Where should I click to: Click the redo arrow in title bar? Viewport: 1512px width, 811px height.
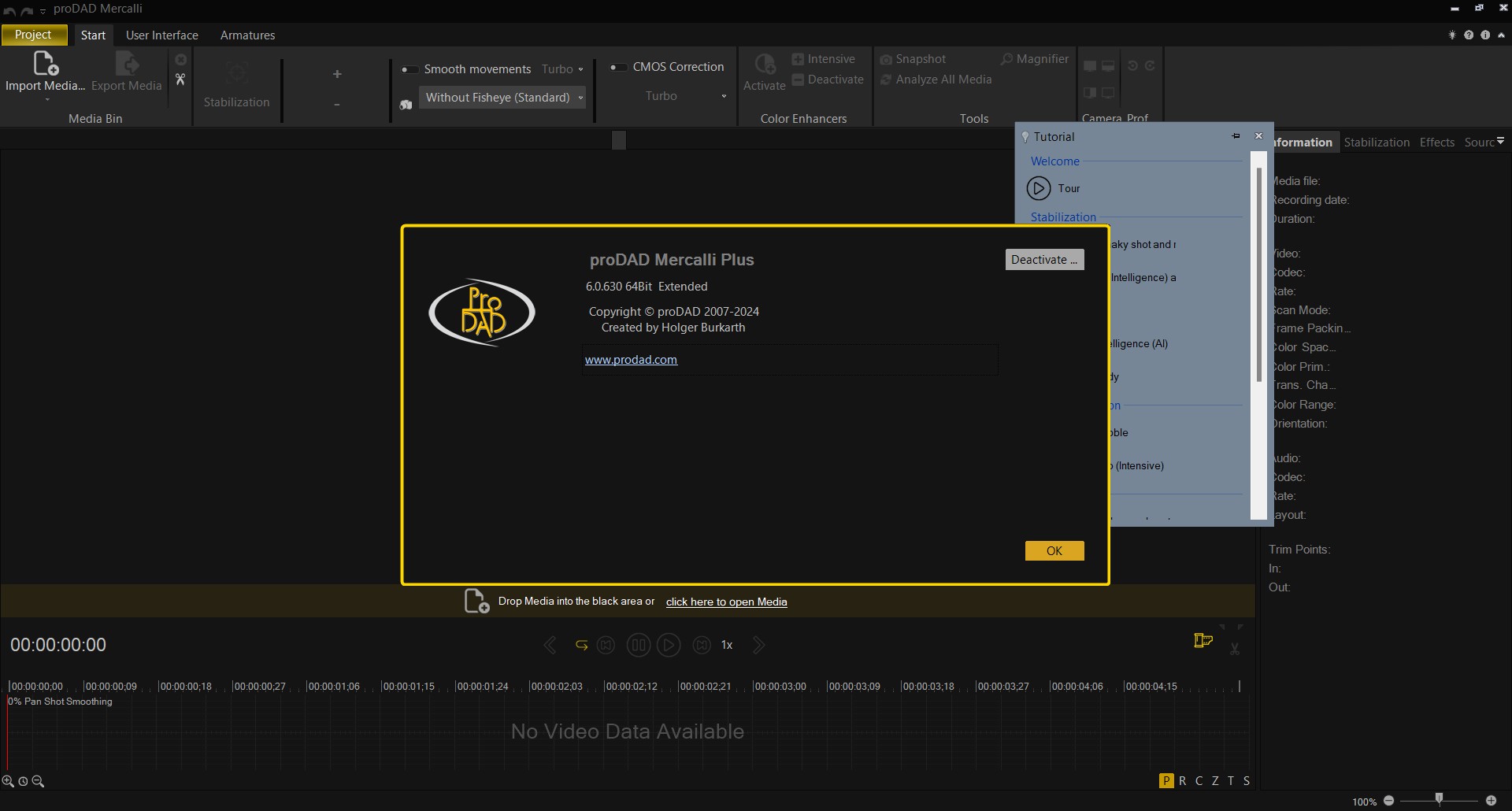pos(27,10)
